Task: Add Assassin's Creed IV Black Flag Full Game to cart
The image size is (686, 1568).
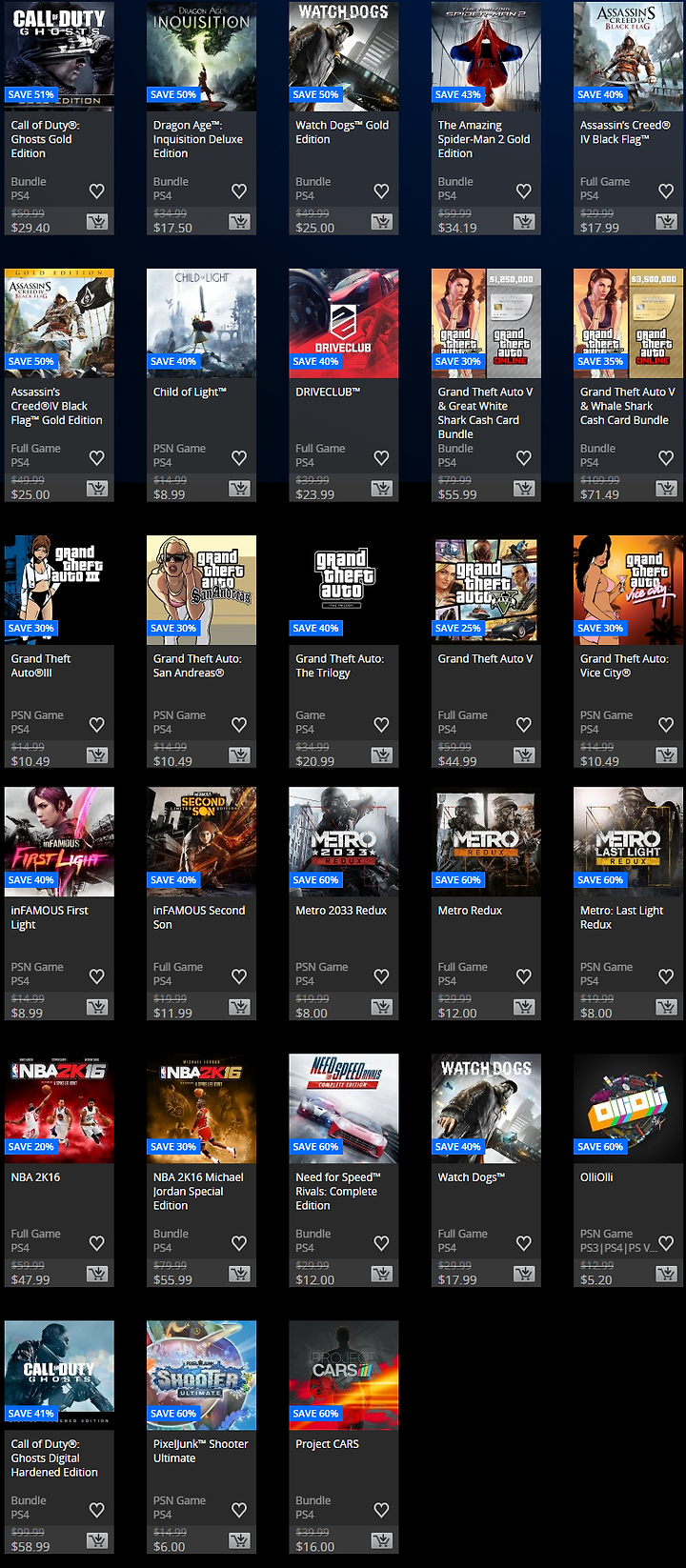Action: point(667,222)
